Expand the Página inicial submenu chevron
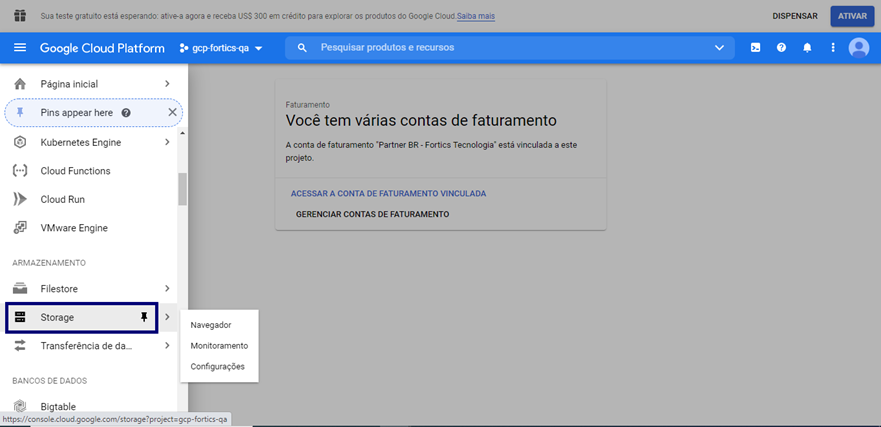Screen dimensions: 881x427 (x=167, y=84)
